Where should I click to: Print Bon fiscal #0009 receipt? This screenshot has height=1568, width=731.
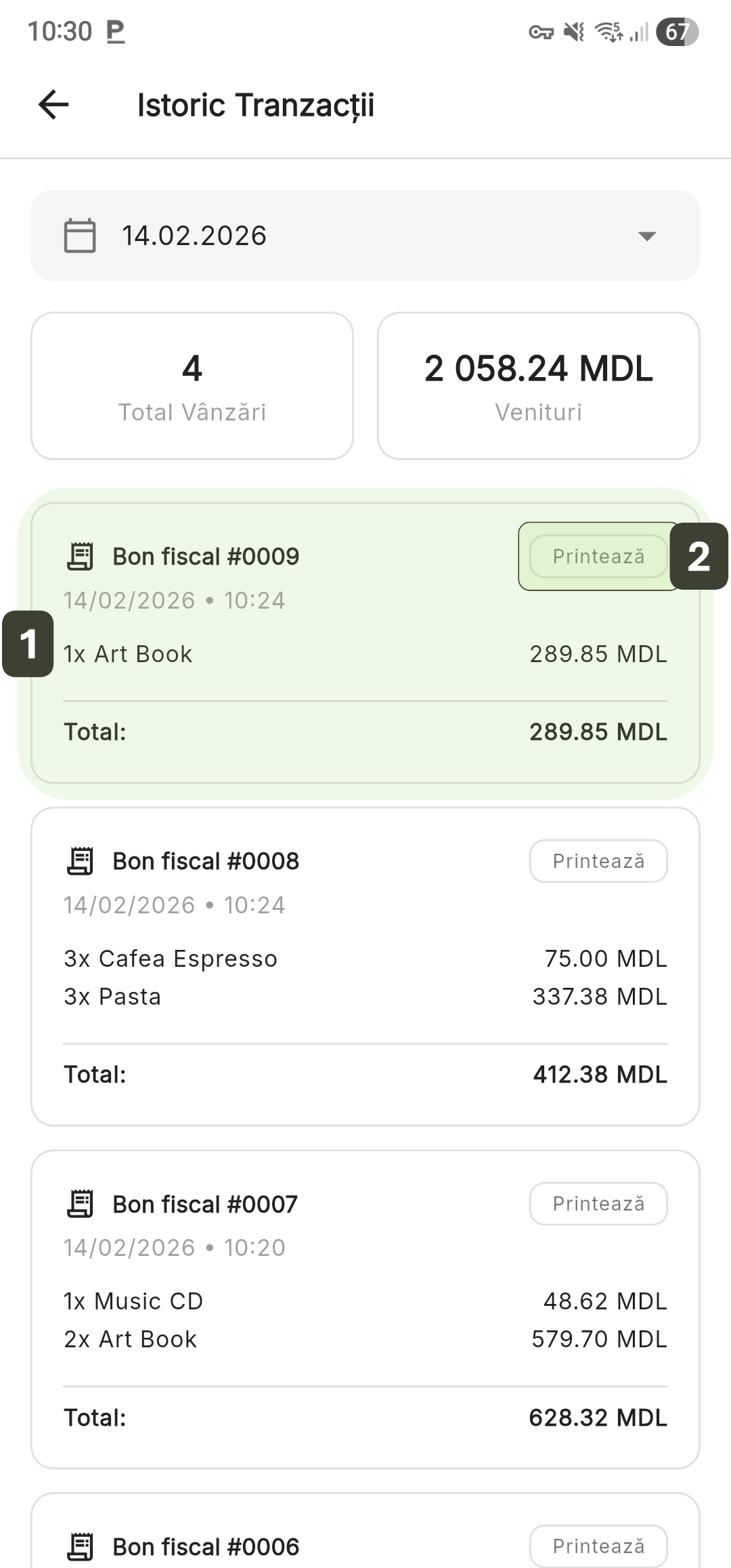(x=598, y=557)
